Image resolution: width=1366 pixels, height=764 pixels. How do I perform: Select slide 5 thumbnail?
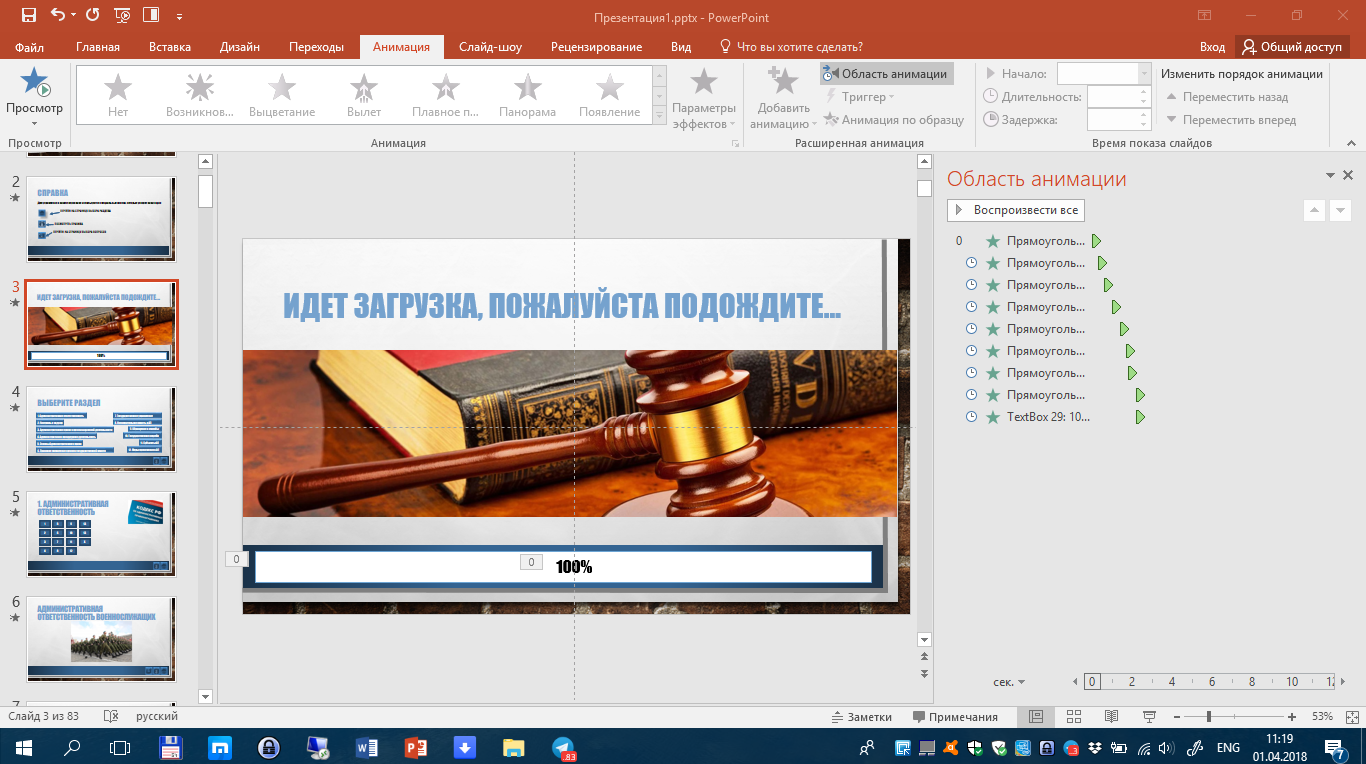tap(101, 534)
